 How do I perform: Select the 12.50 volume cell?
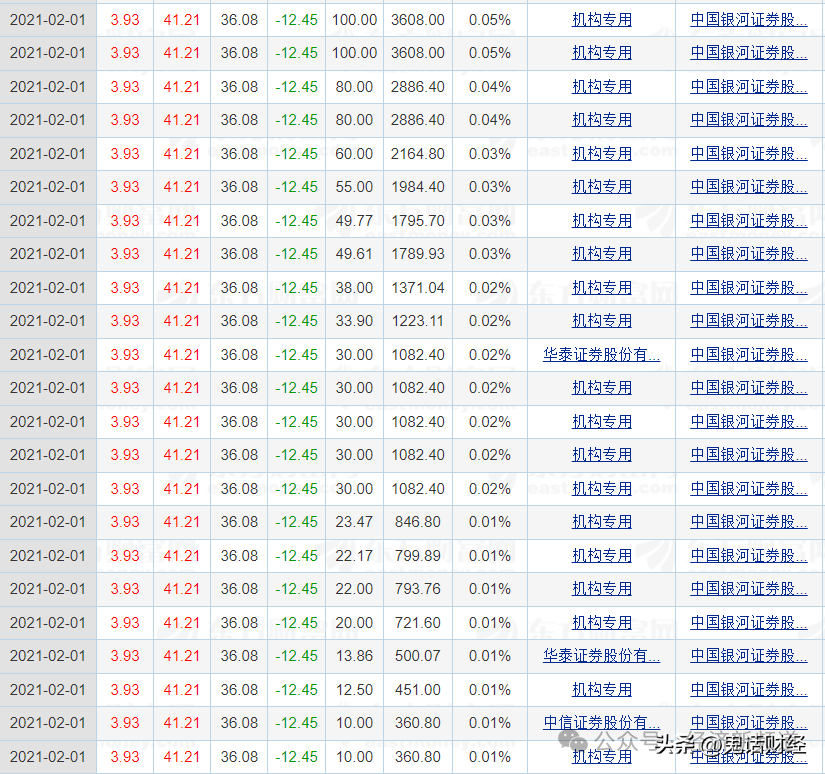click(354, 689)
